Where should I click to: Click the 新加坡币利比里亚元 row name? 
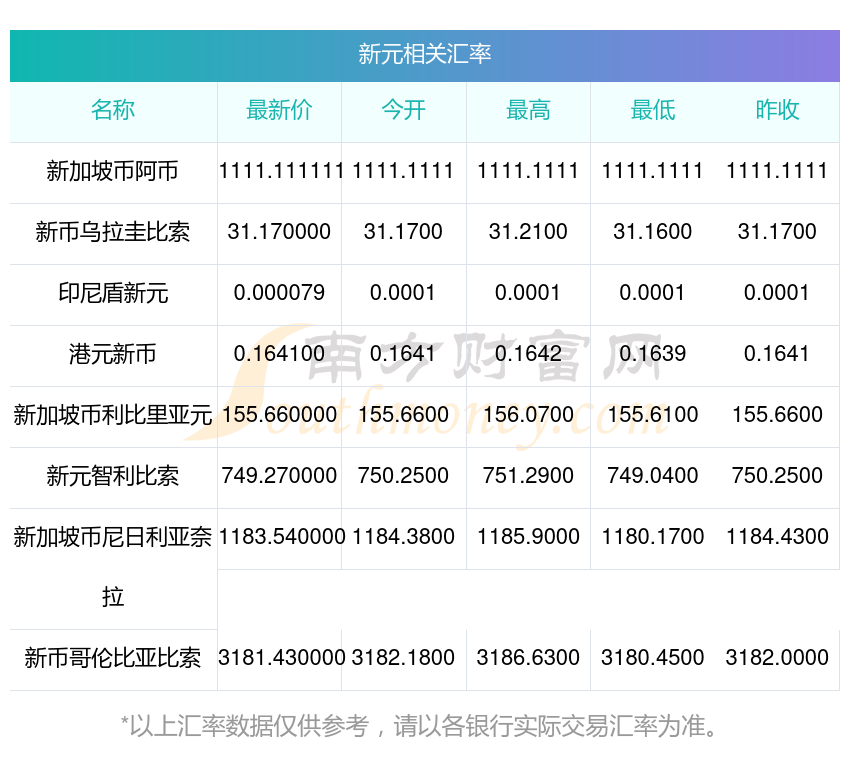click(x=113, y=415)
